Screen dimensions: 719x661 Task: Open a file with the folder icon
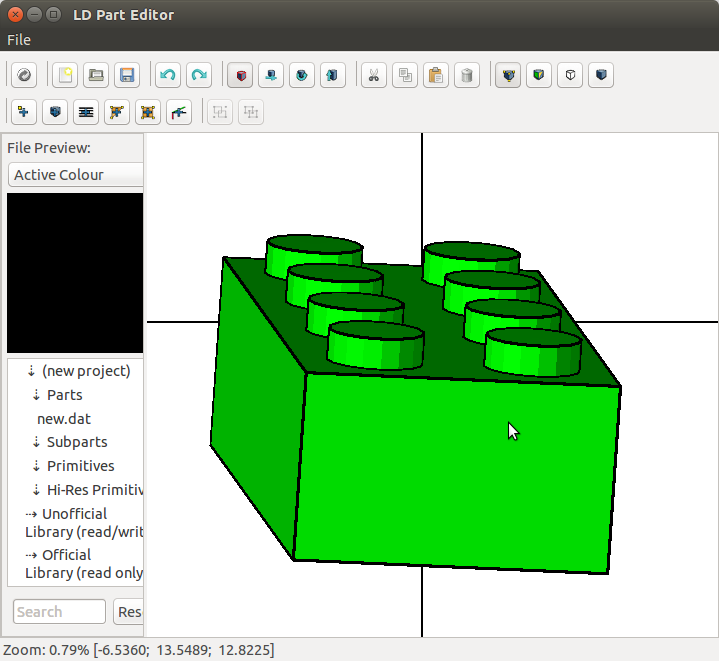click(x=95, y=75)
